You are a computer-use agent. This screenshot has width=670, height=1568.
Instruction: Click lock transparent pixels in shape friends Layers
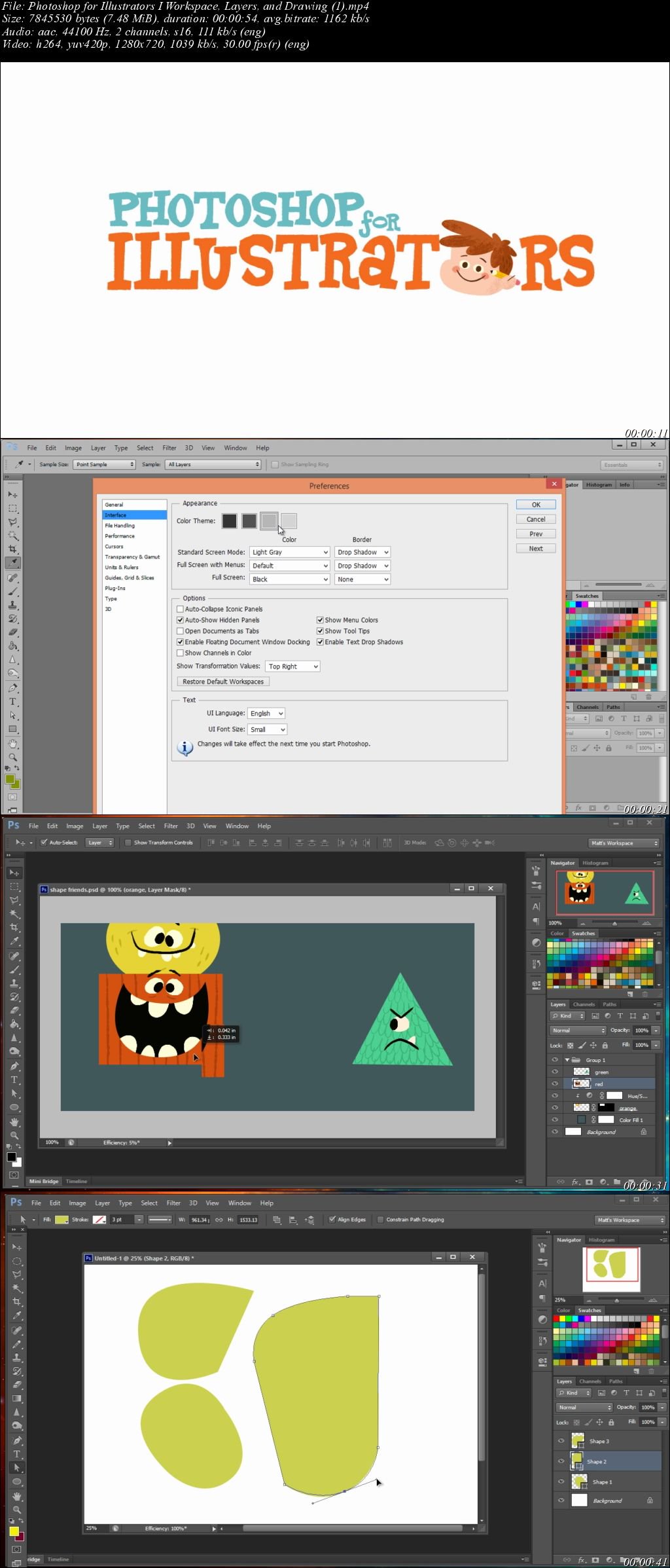click(x=570, y=1046)
